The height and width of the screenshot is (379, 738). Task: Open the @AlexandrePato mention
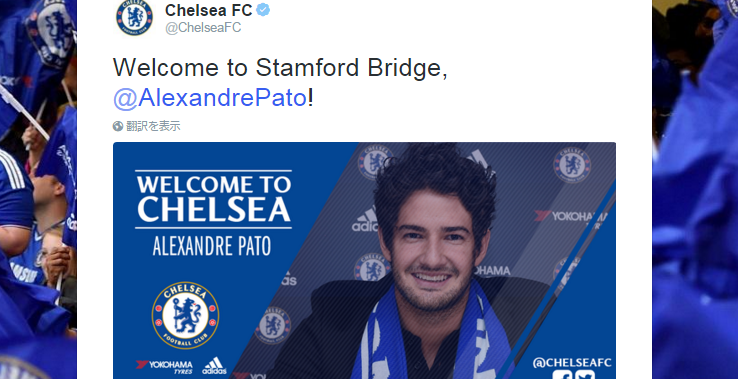tap(210, 98)
